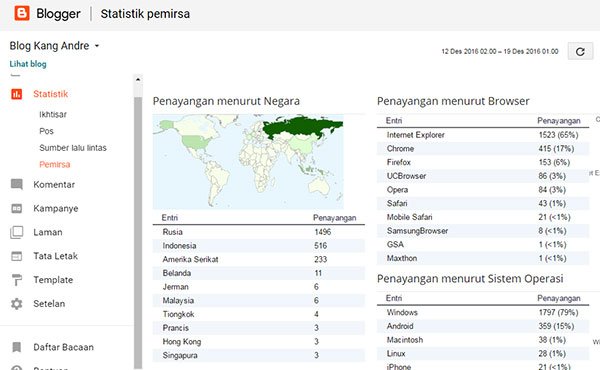
Task: Click the Statistik bar chart icon
Action: point(16,94)
